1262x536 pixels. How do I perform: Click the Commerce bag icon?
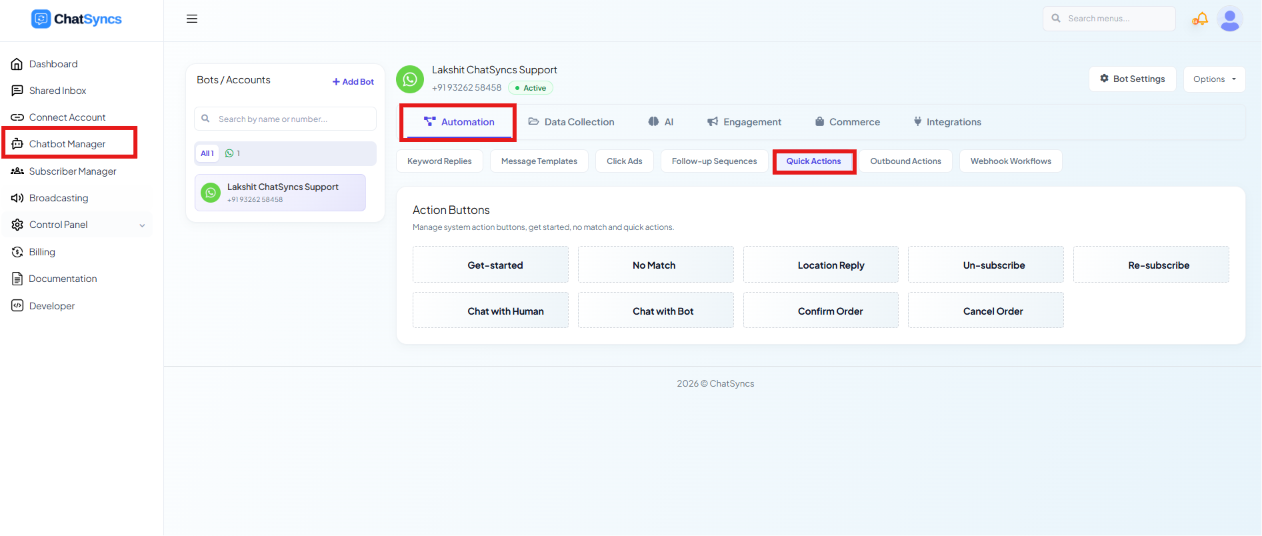click(819, 122)
